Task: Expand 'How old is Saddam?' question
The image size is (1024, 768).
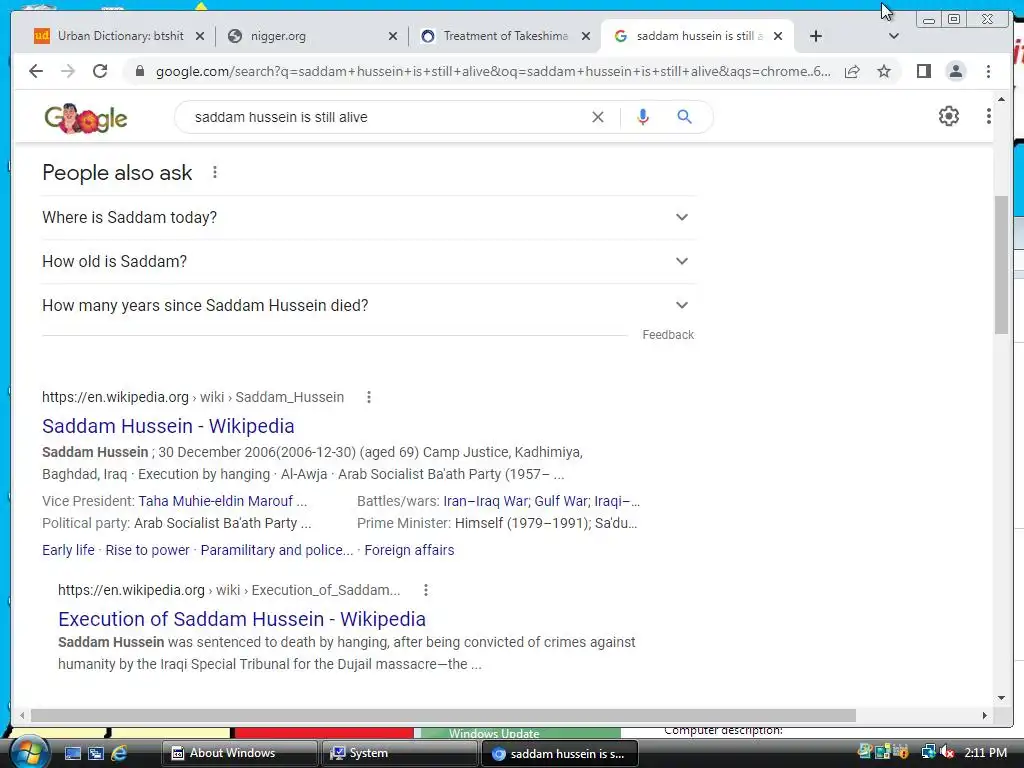Action: pyautogui.click(x=368, y=261)
